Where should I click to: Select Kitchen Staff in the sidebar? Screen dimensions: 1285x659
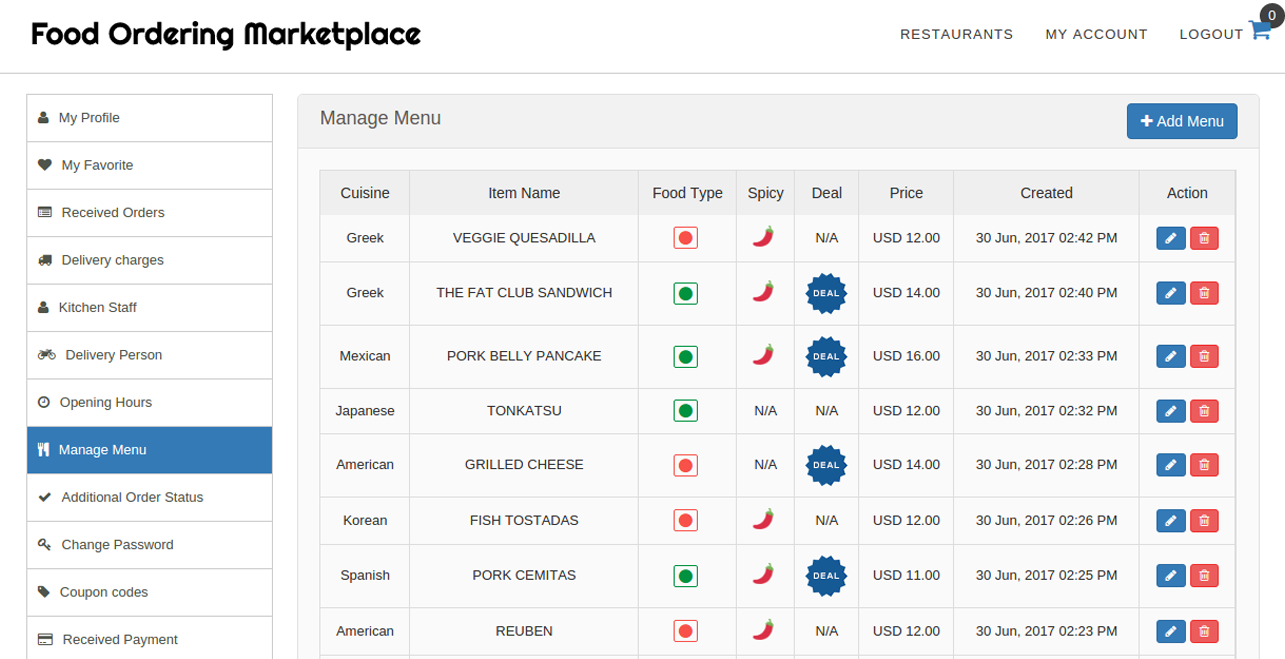[149, 308]
